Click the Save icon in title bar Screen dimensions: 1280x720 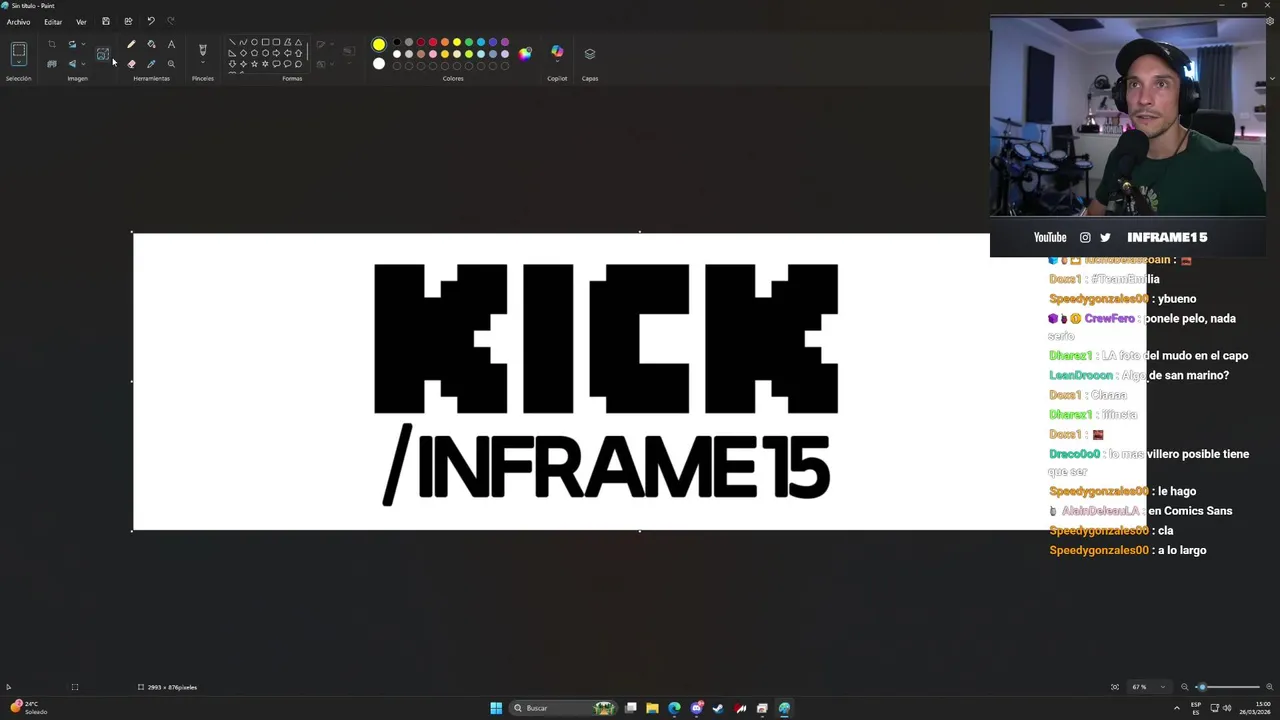[x=105, y=21]
